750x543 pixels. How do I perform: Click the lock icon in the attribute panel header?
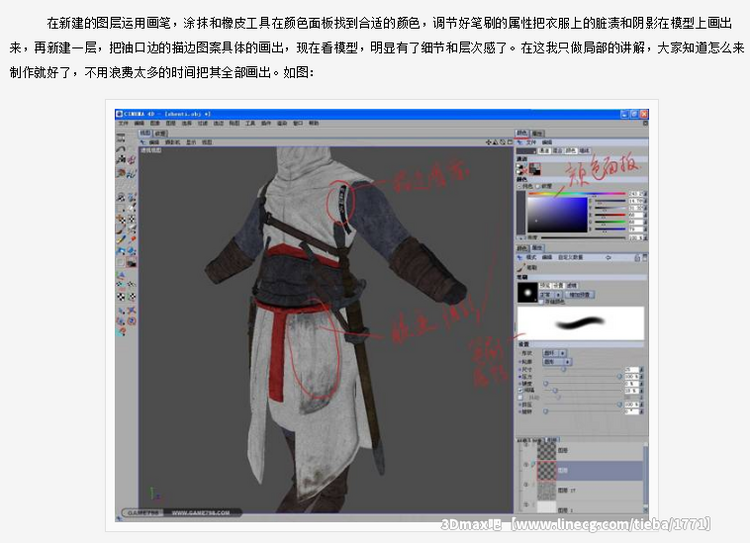point(637,258)
